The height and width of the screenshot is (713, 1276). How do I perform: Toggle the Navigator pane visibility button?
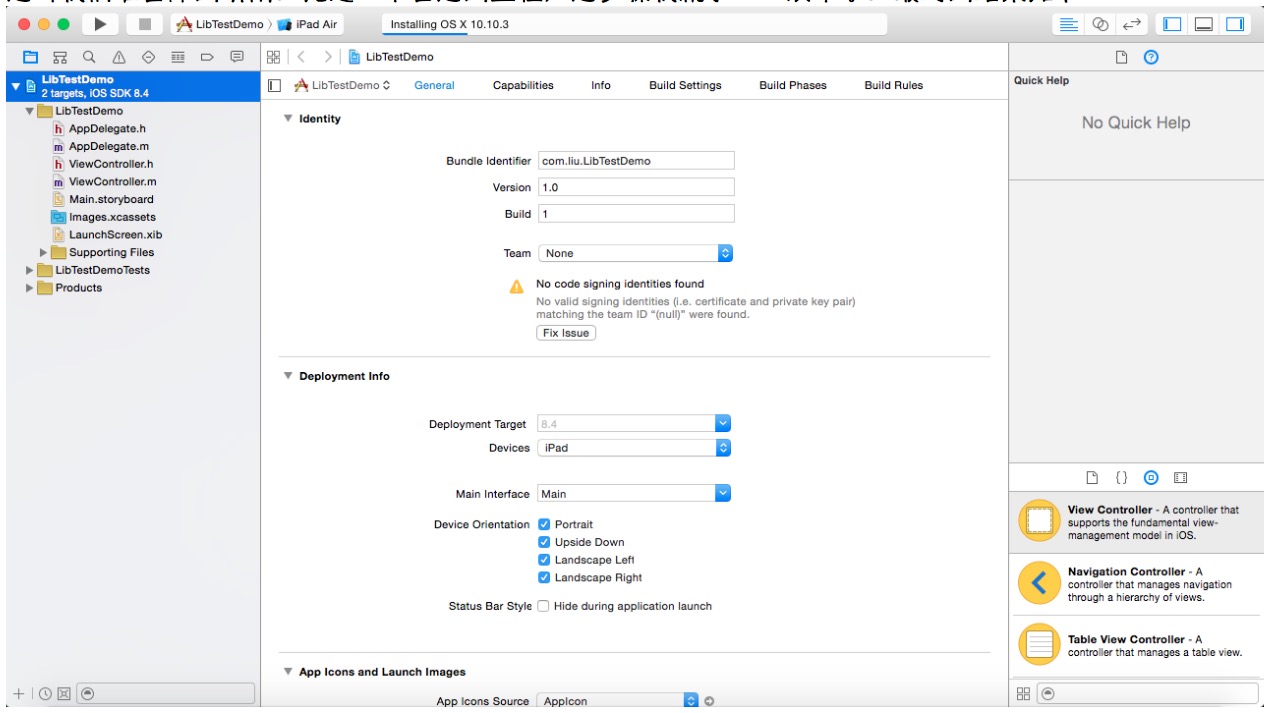1172,24
